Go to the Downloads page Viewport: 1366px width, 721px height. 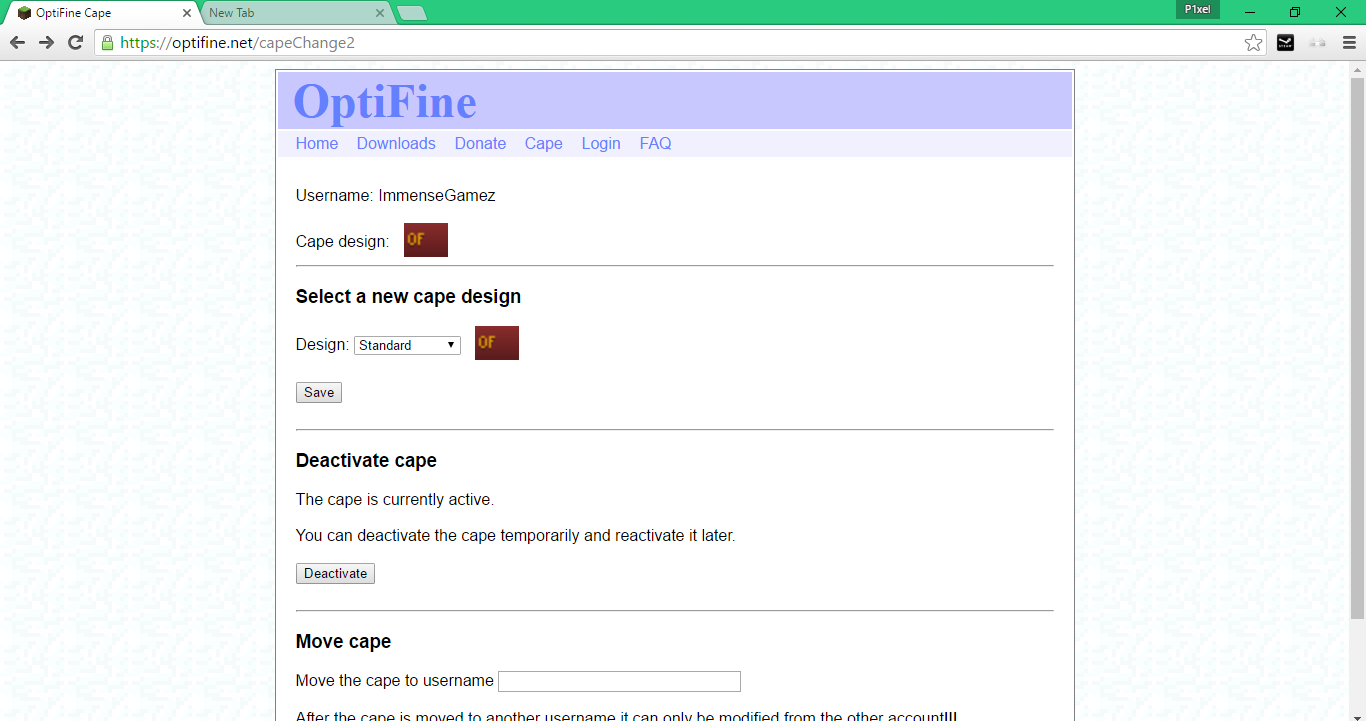pyautogui.click(x=396, y=144)
